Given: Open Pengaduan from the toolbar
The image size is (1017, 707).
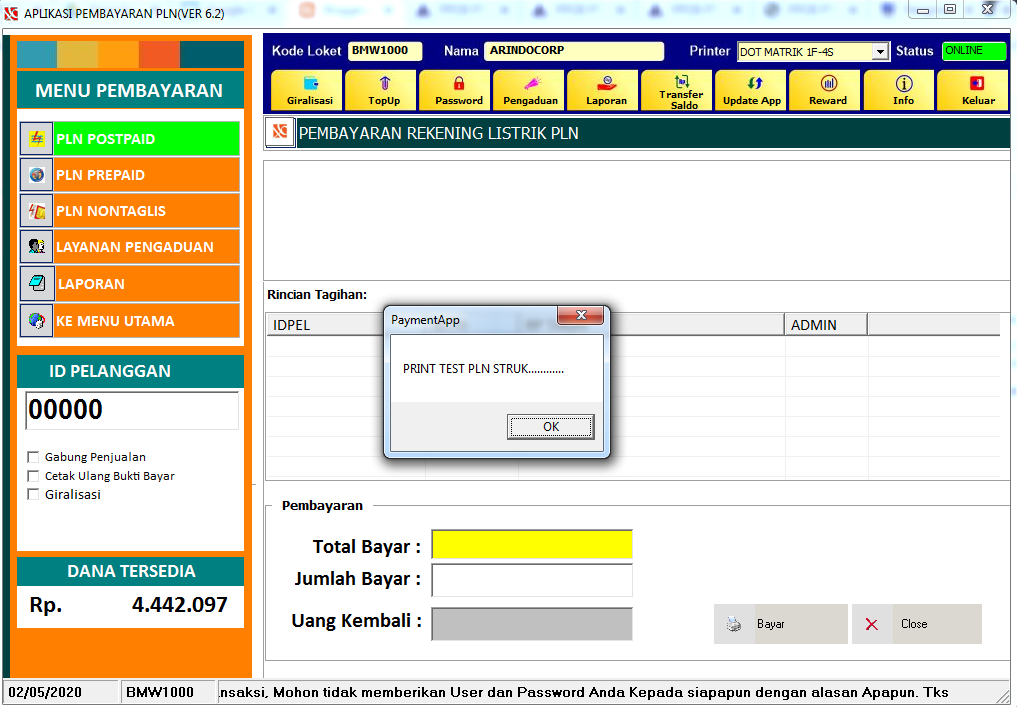Looking at the screenshot, I should pyautogui.click(x=529, y=90).
